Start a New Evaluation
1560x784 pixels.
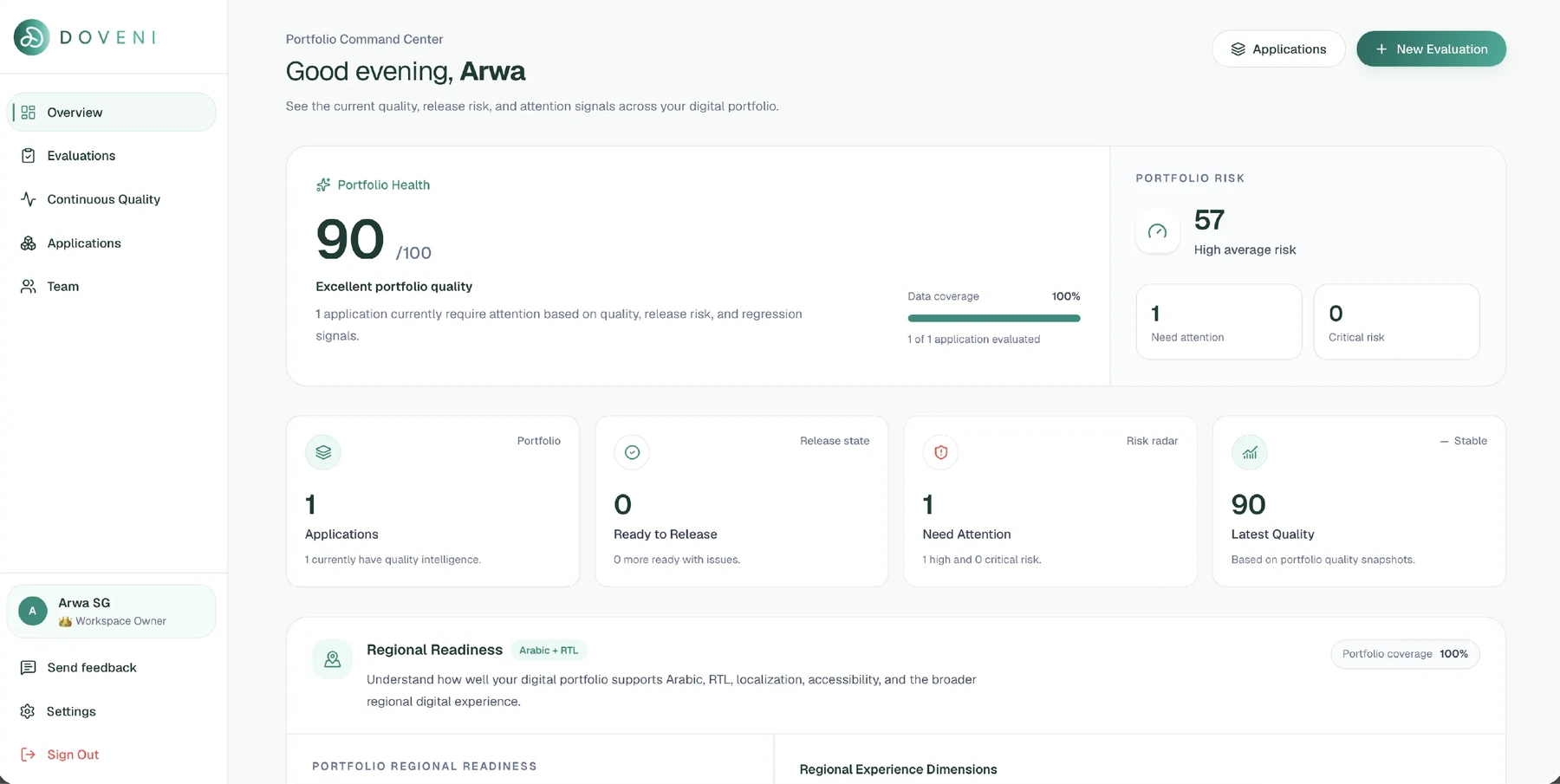point(1431,49)
